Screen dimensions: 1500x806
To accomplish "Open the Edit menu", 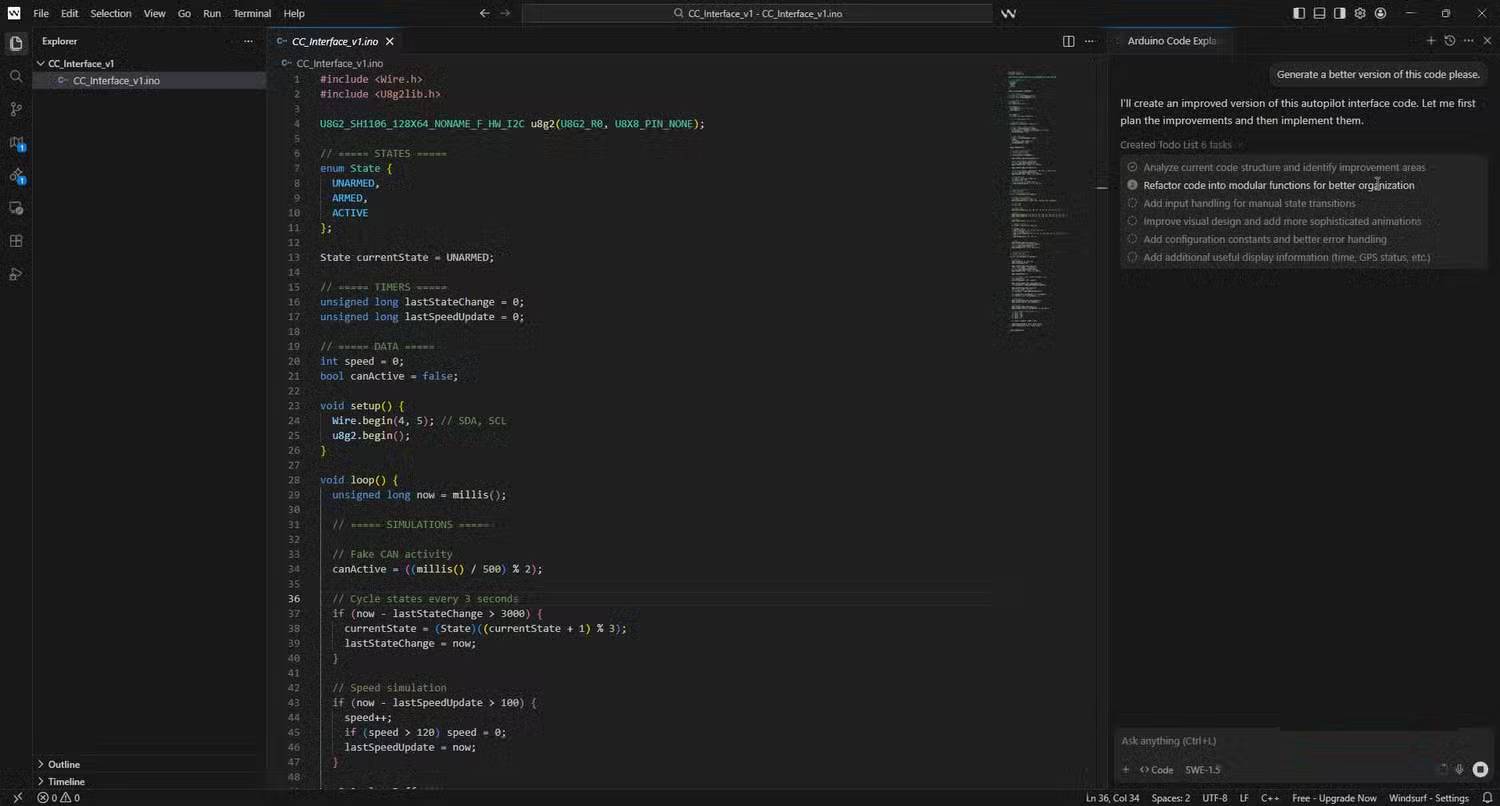I will [69, 13].
